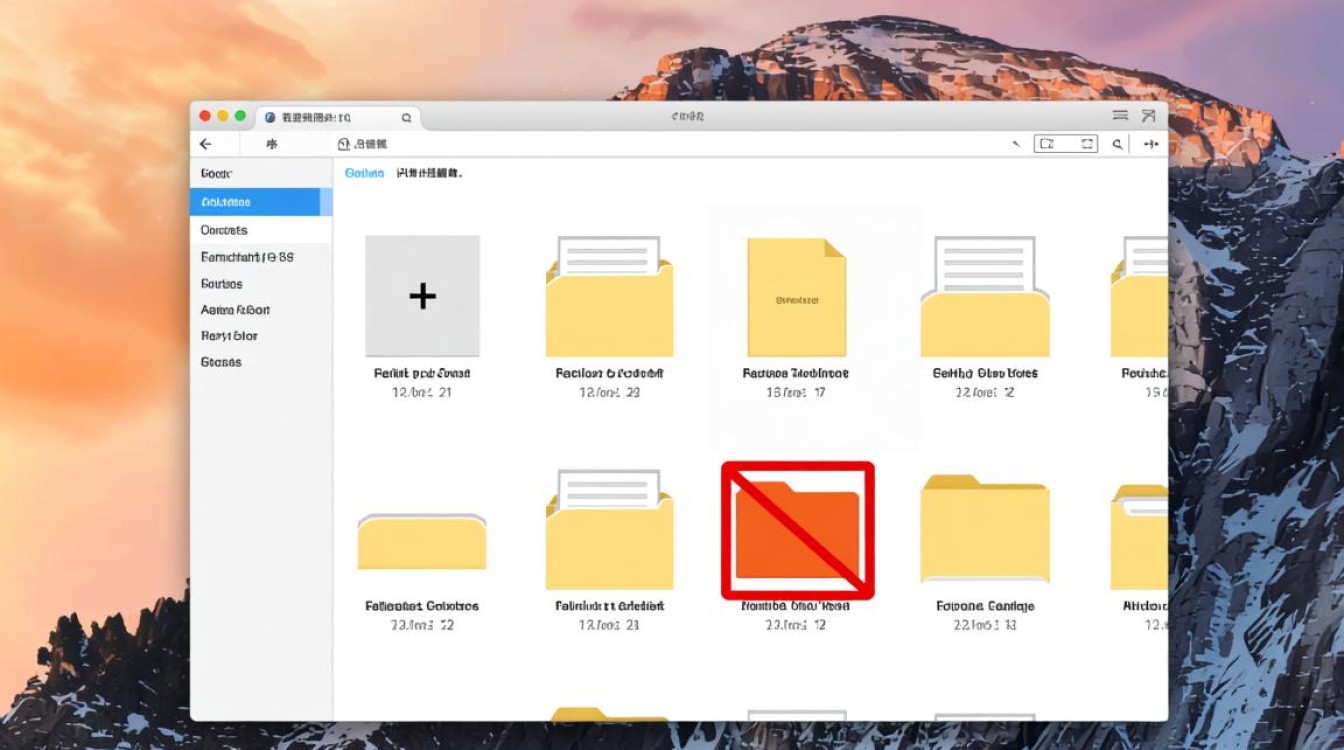Switch to the window's first tab
The image size is (1344, 750).
click(330, 118)
